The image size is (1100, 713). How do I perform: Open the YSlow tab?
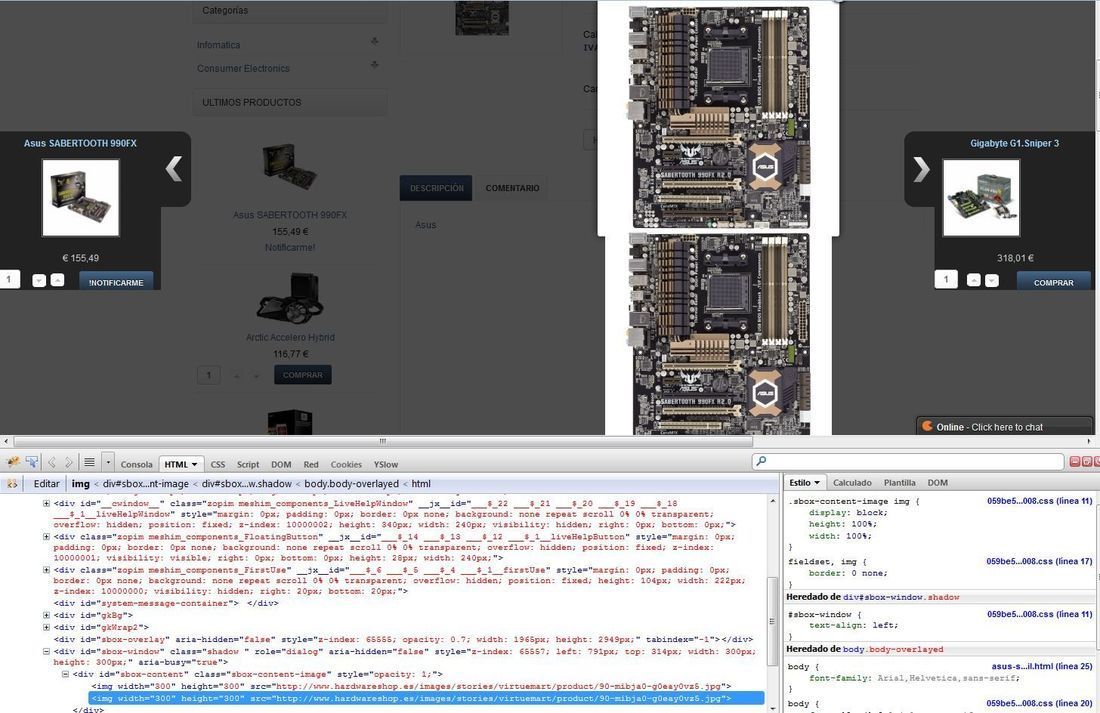pos(386,465)
